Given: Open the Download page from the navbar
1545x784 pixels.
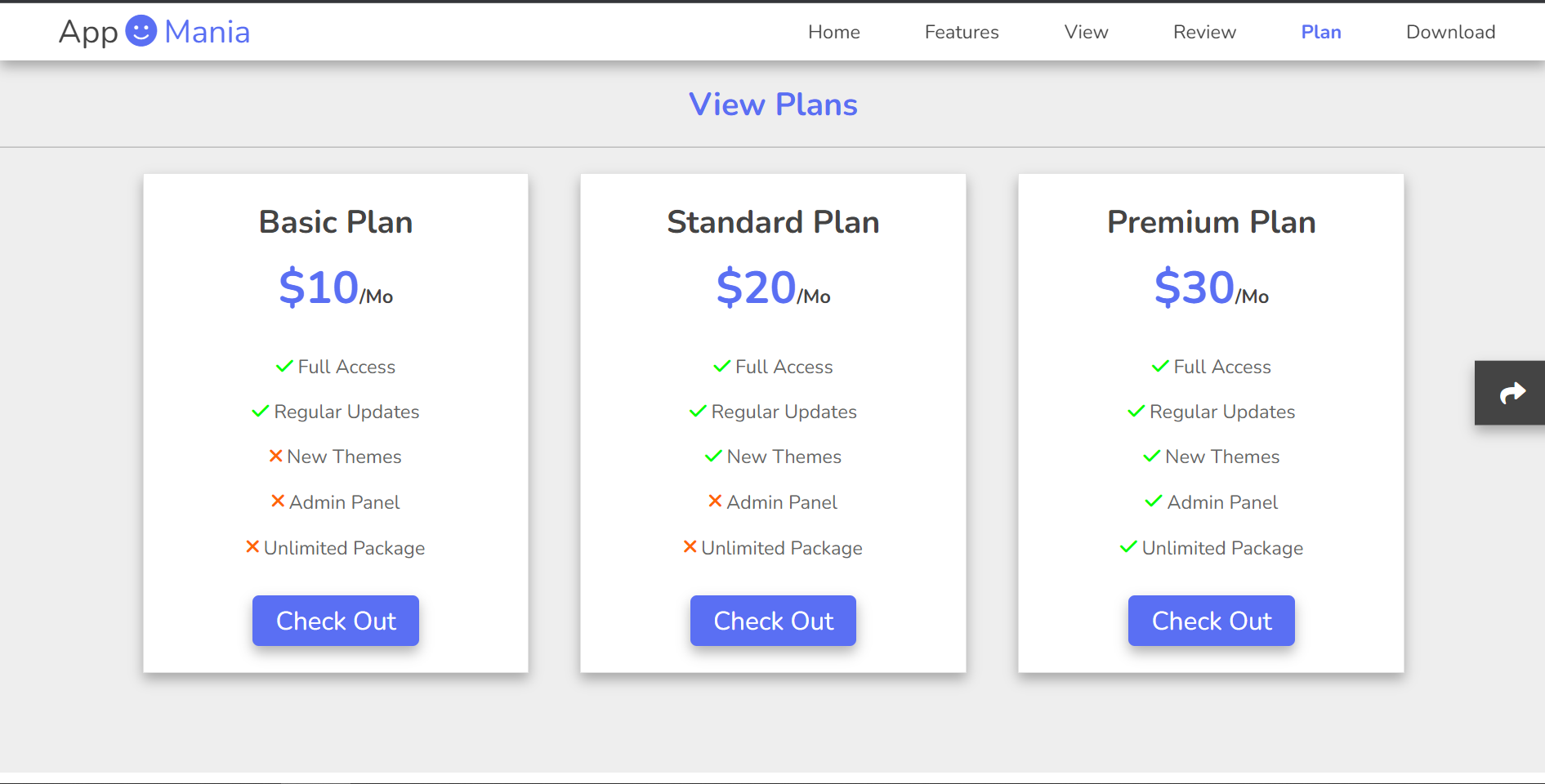Looking at the screenshot, I should tap(1450, 32).
